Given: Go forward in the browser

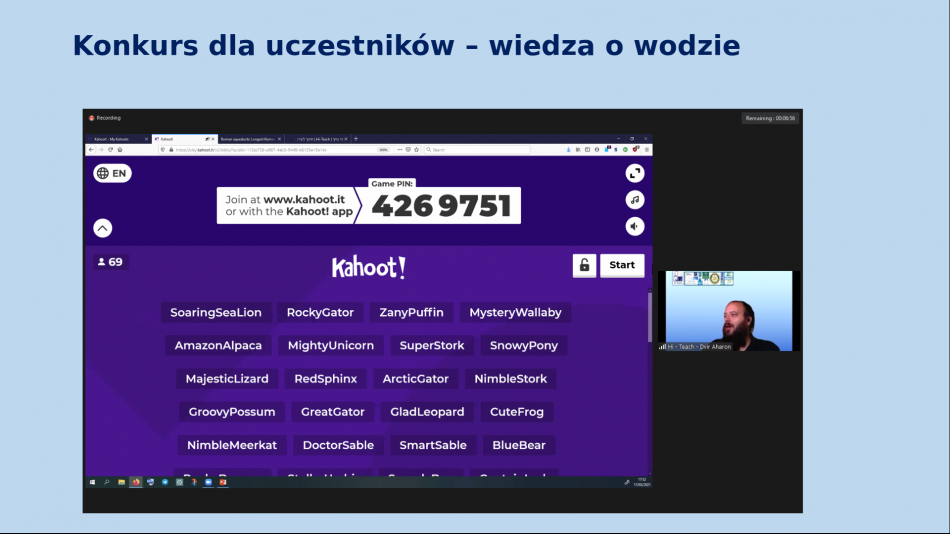Looking at the screenshot, I should click(x=101, y=150).
